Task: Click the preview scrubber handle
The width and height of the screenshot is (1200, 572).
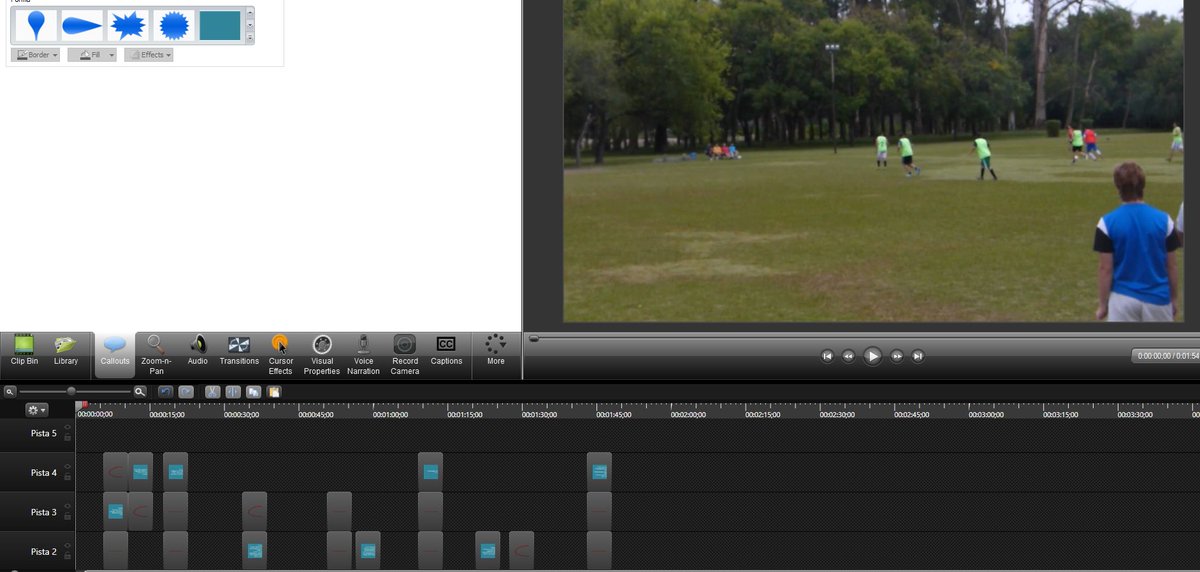Action: pos(534,339)
